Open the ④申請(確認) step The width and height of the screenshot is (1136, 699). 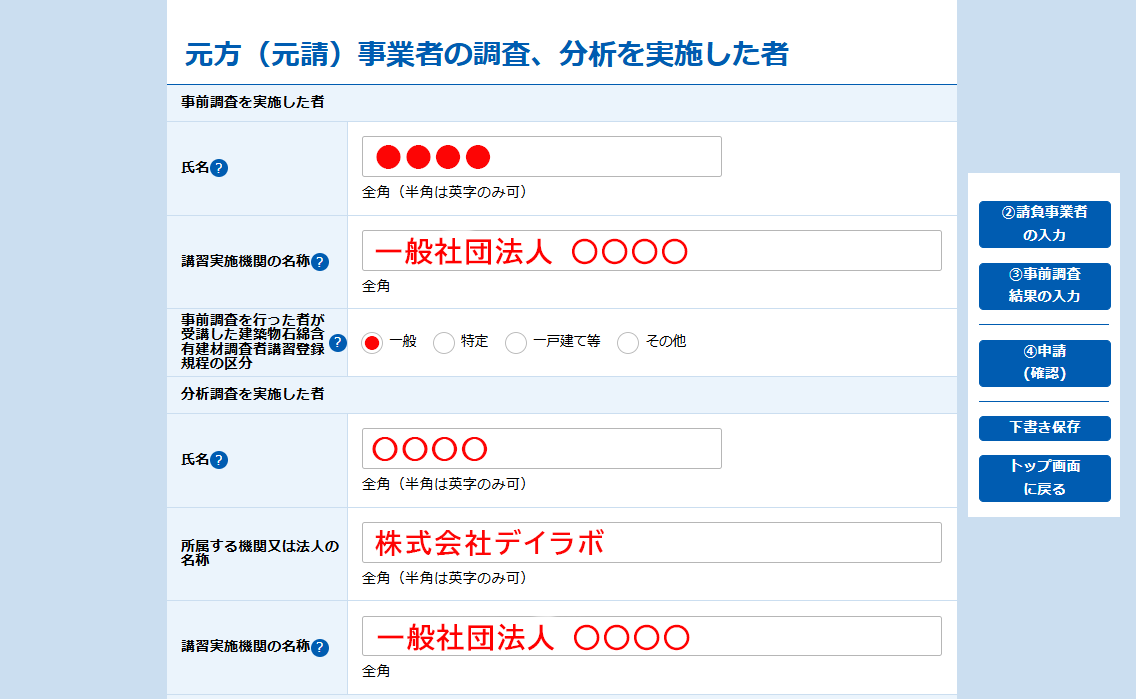pyautogui.click(x=1044, y=363)
